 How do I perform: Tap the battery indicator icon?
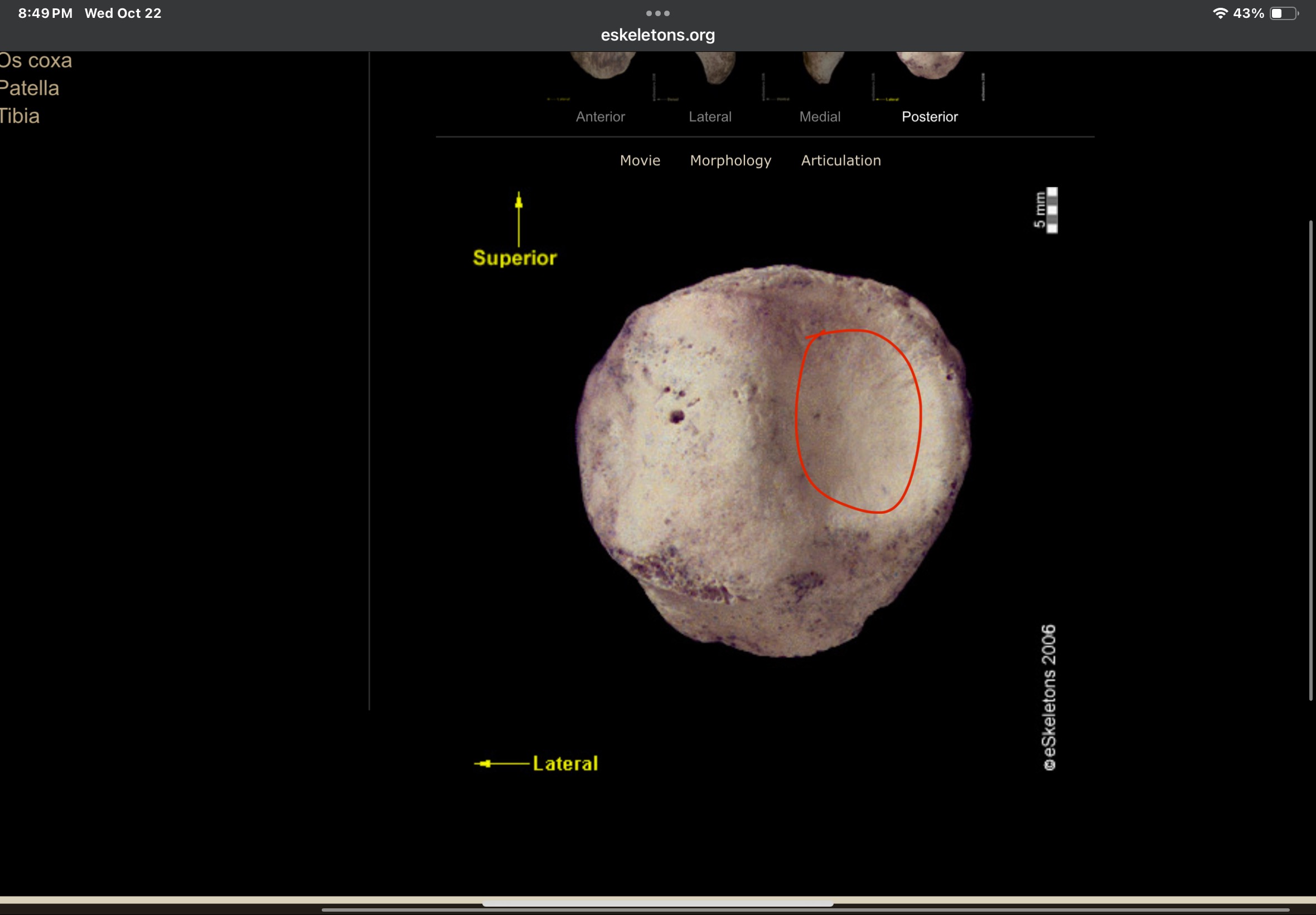1284,13
